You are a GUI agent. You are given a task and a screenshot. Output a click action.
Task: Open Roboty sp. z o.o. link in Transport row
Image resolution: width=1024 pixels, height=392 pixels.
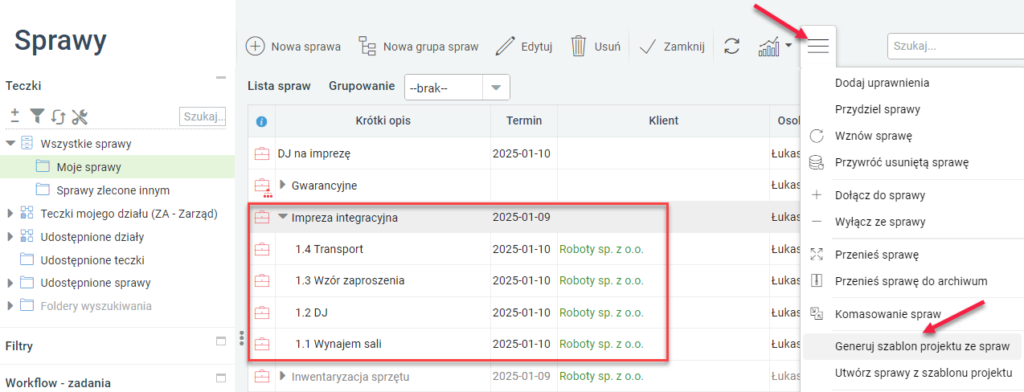click(x=601, y=249)
